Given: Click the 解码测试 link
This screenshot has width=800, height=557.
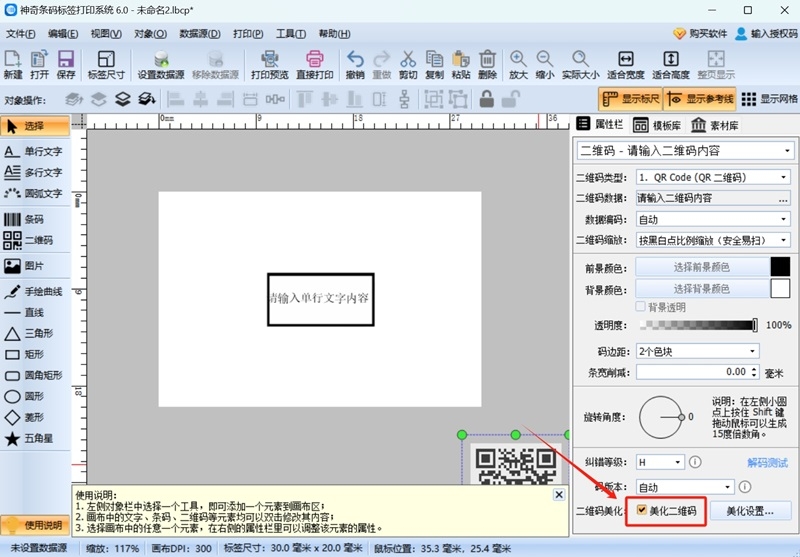Looking at the screenshot, I should [x=768, y=462].
